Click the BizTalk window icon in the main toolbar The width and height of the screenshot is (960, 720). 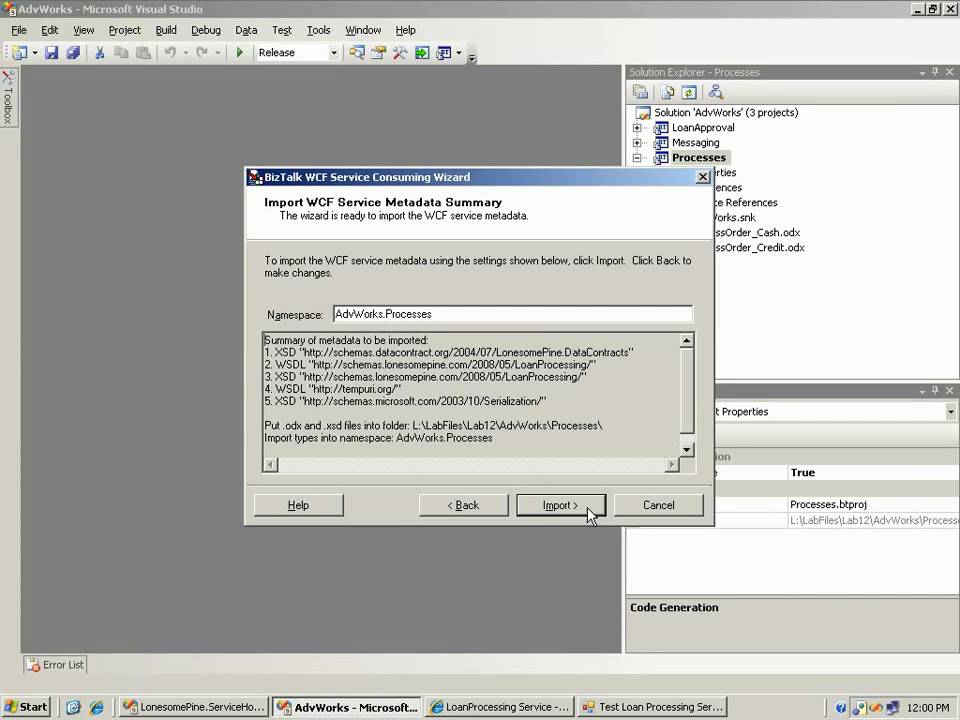point(443,53)
